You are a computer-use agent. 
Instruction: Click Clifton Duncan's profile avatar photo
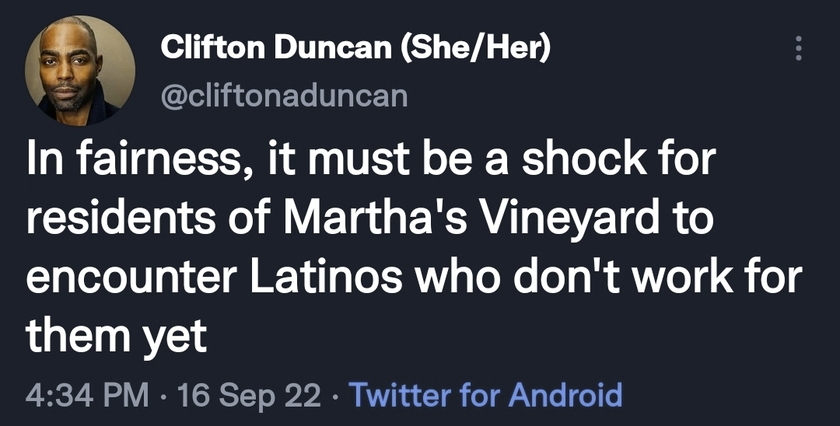(x=80, y=71)
